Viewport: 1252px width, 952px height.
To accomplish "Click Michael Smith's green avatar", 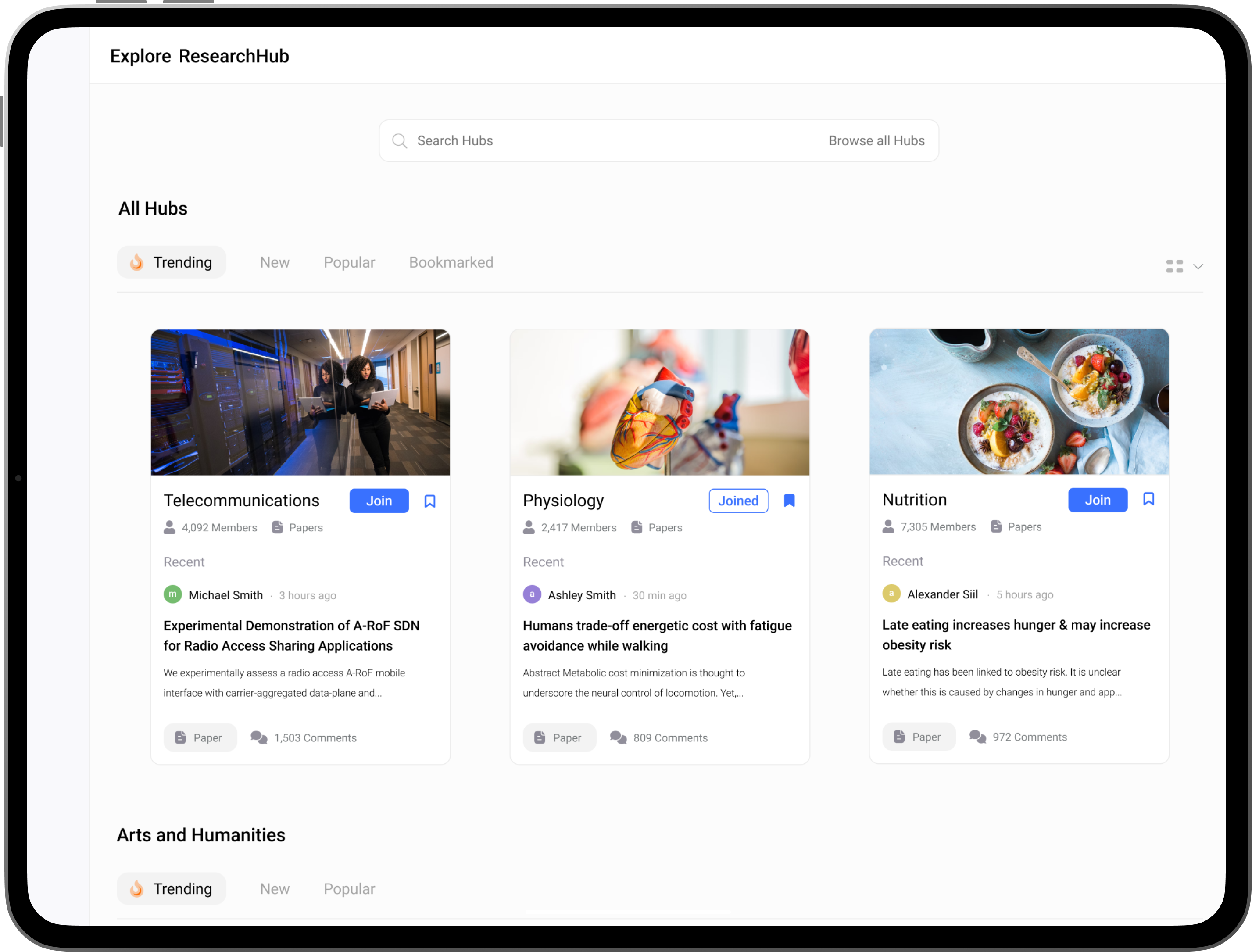I will coord(173,594).
